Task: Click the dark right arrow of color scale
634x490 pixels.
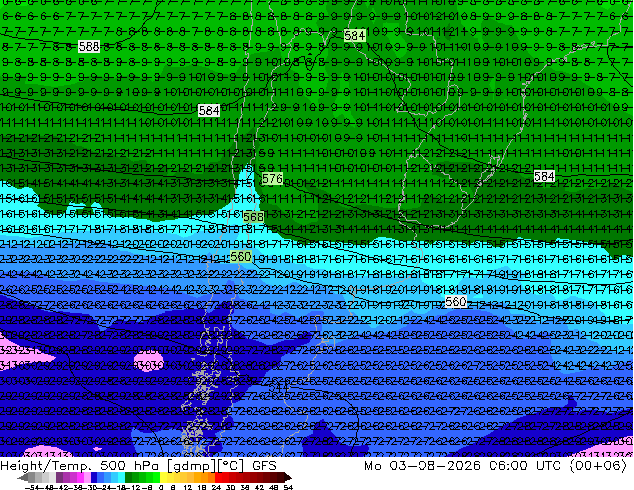Action: 288,478
